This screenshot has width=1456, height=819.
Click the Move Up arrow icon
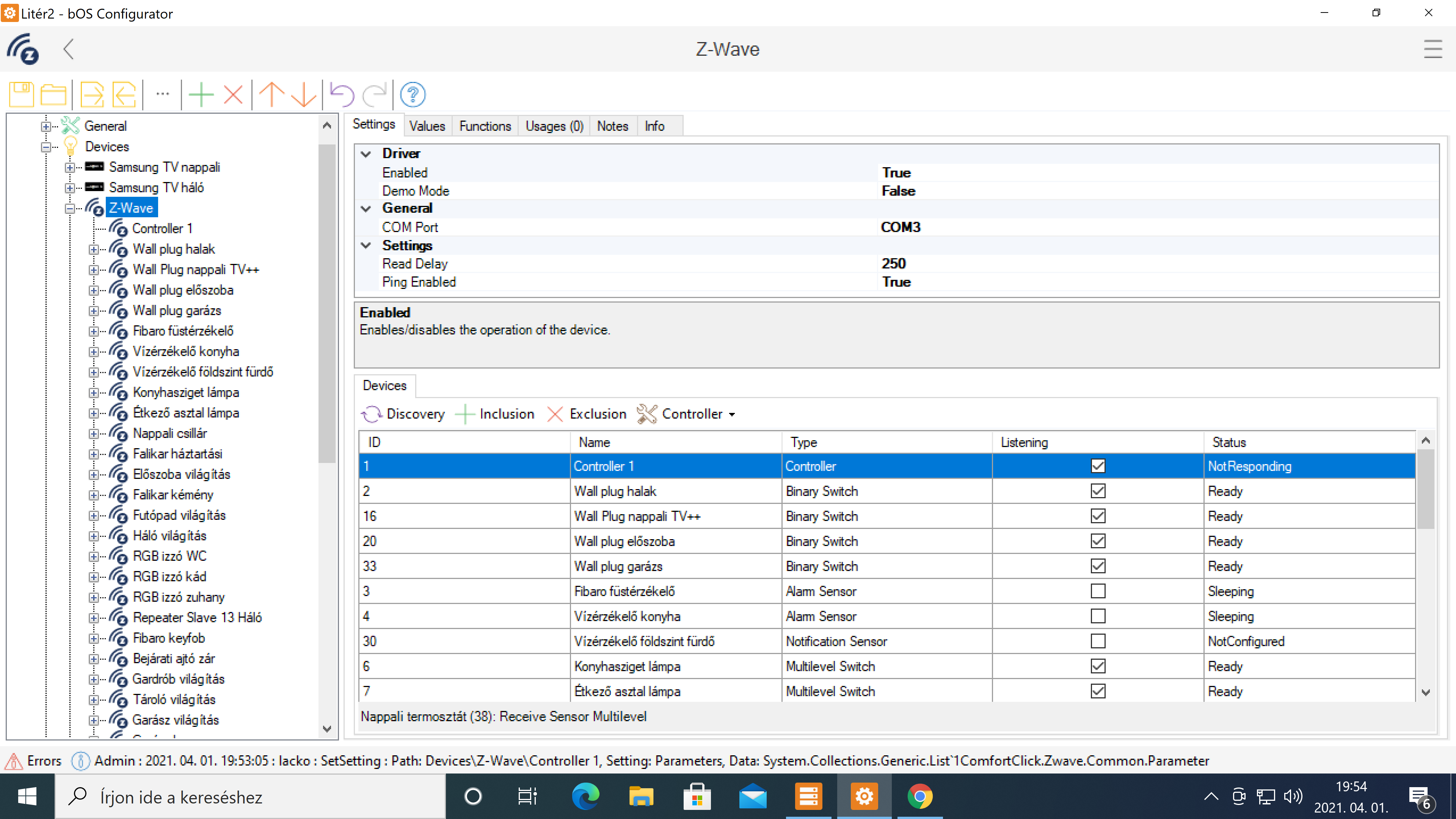click(272, 94)
